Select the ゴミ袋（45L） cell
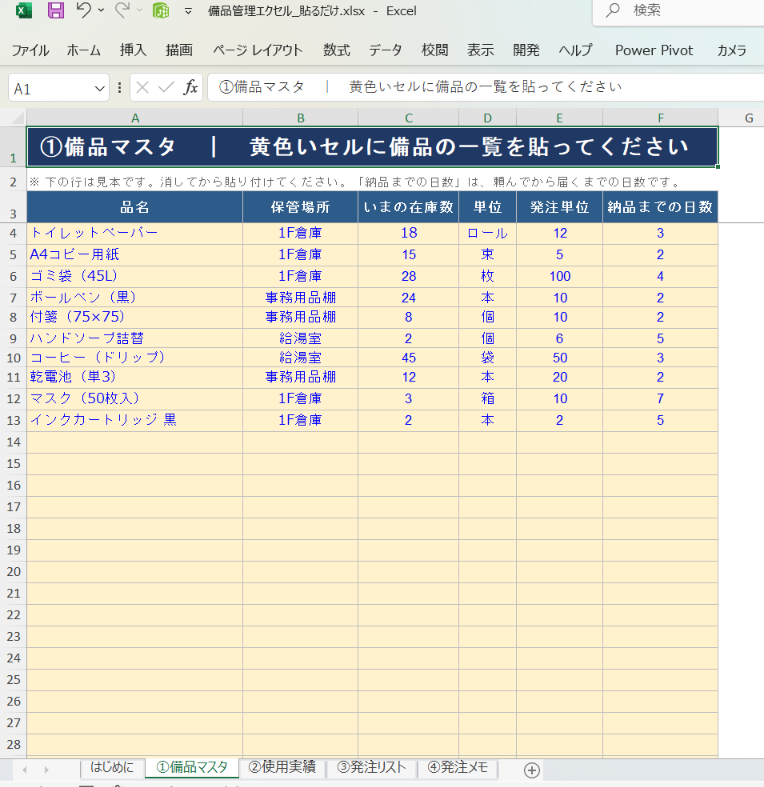 tap(135, 277)
